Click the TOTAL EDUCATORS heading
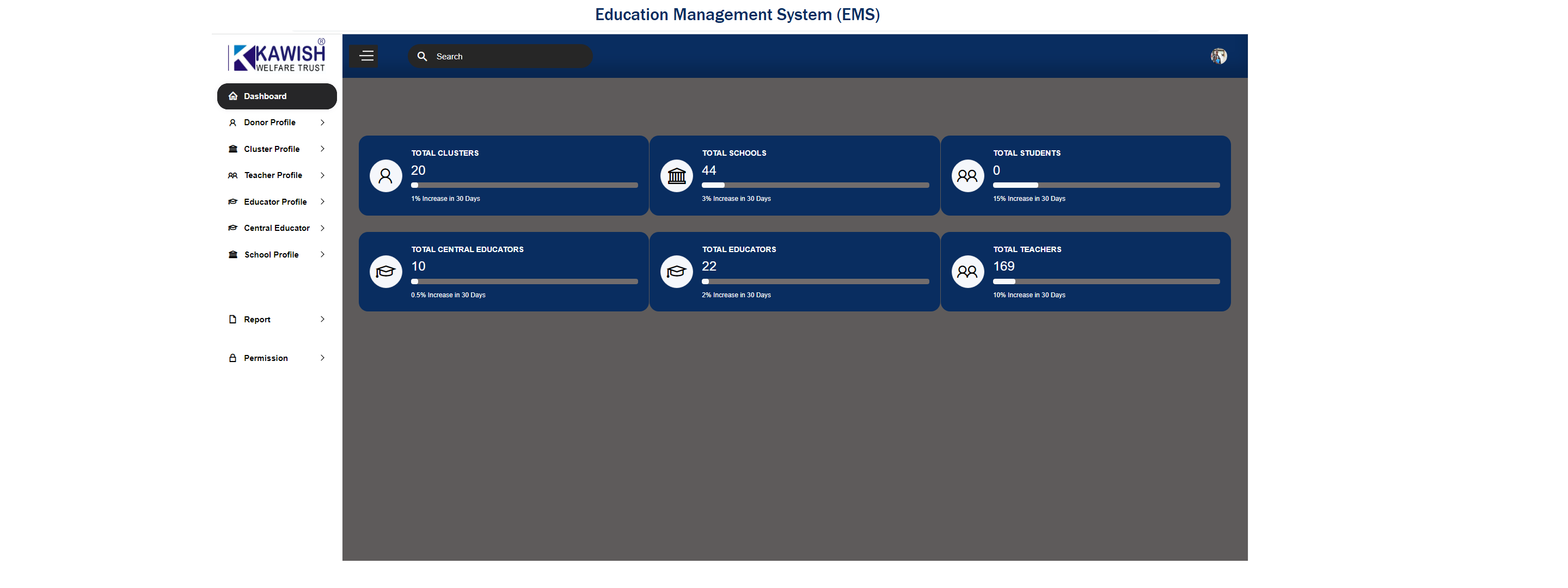The width and height of the screenshot is (1568, 588). click(x=739, y=249)
